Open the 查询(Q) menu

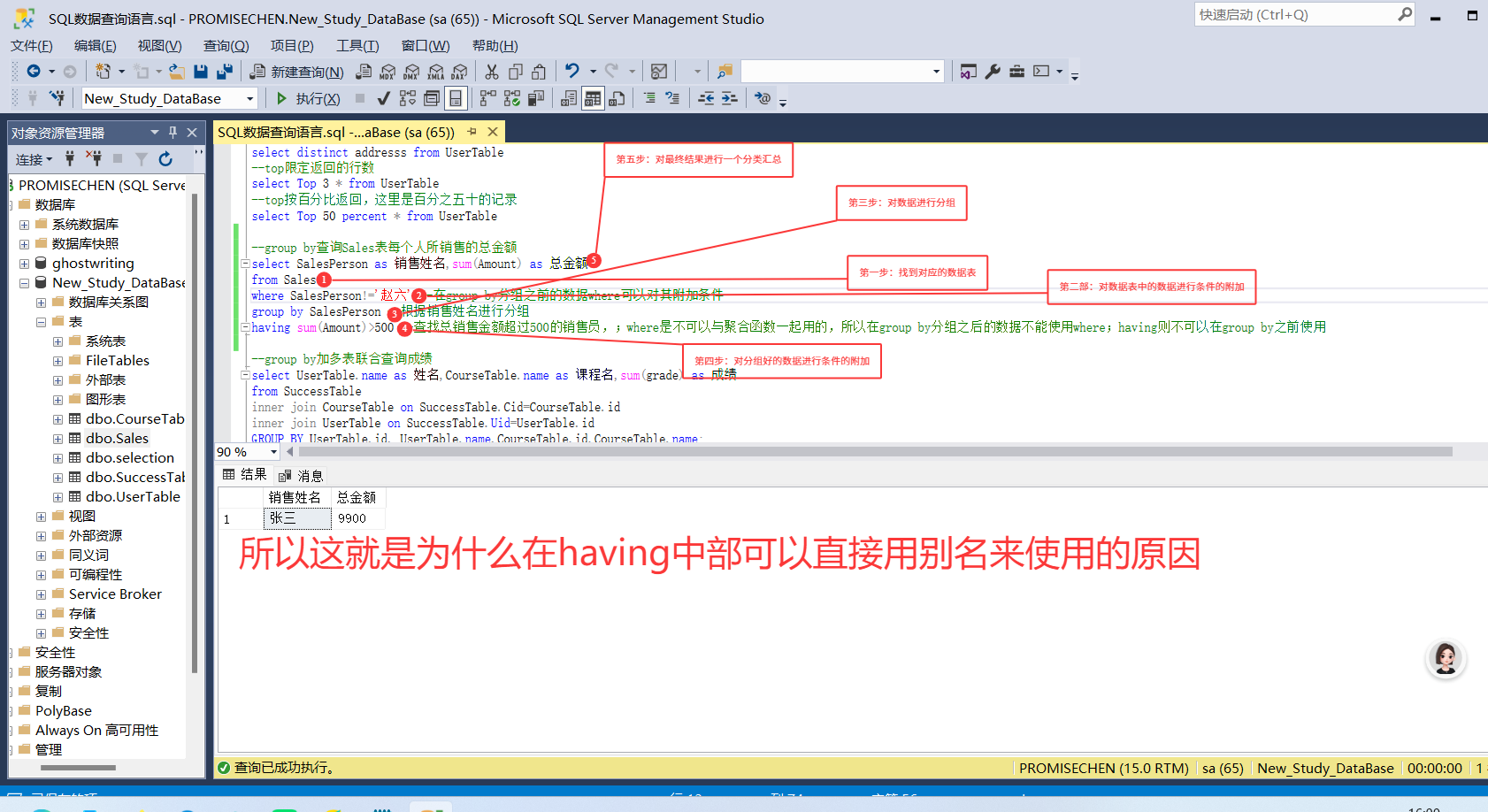point(226,46)
